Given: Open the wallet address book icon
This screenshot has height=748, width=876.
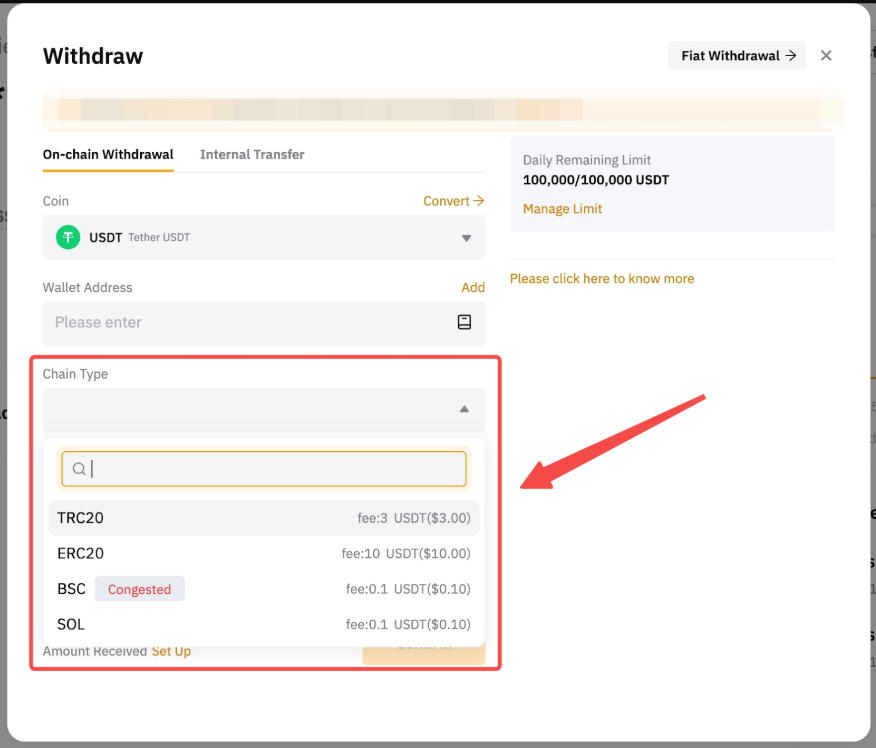Looking at the screenshot, I should click(464, 322).
